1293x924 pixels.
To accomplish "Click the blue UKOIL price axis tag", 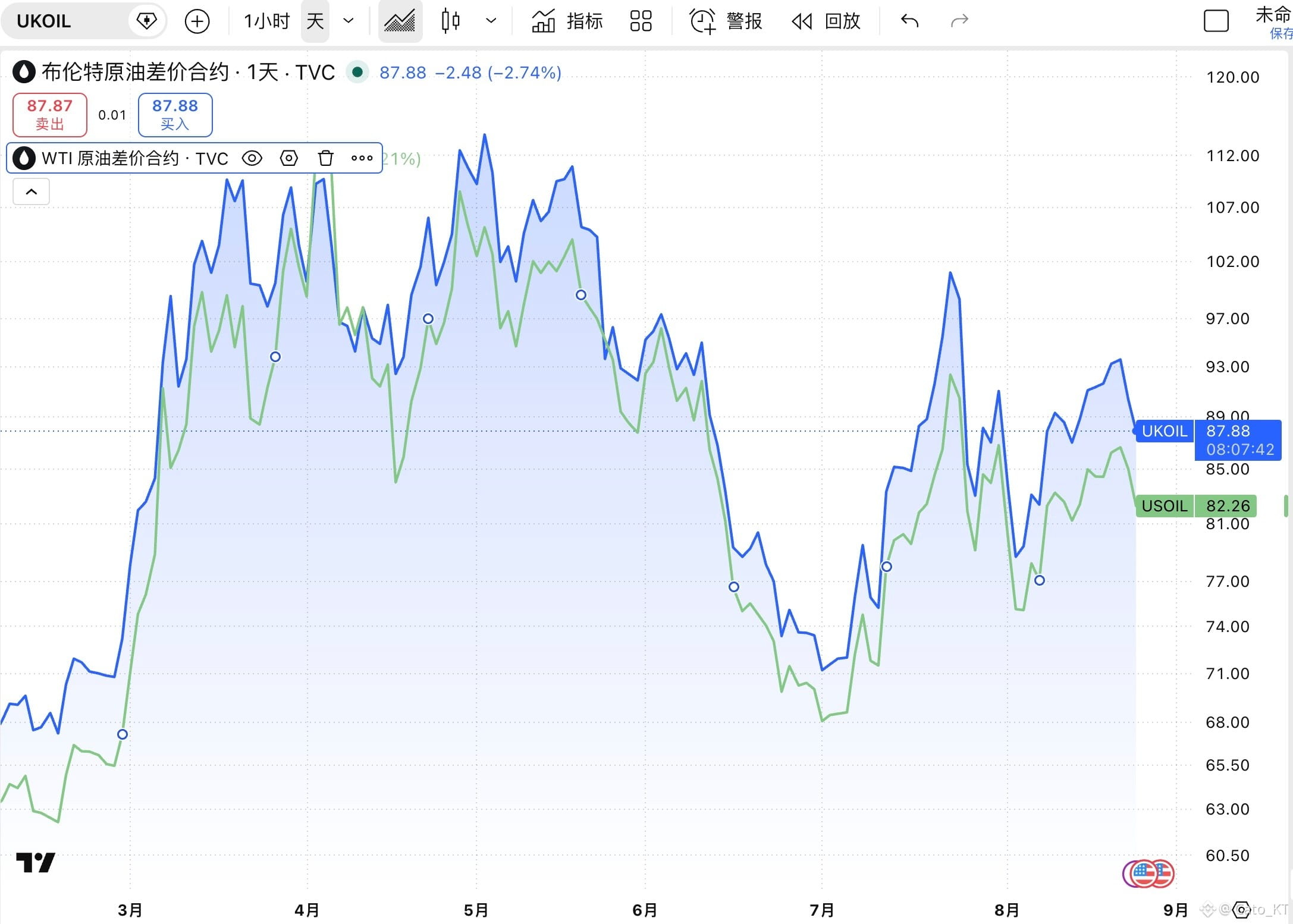I will [1165, 431].
